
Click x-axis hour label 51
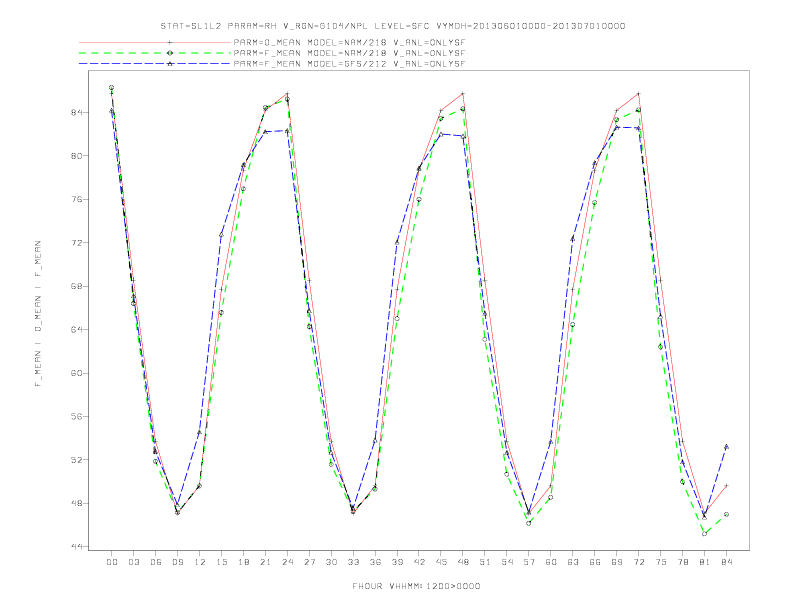(485, 562)
